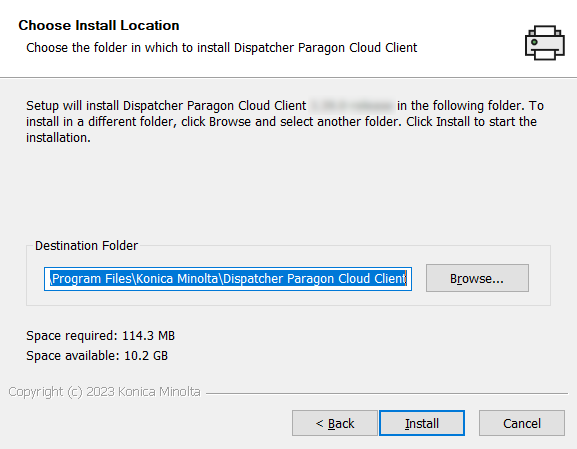Go back with the < Back button
Image resolution: width=577 pixels, height=449 pixels.
click(x=335, y=423)
